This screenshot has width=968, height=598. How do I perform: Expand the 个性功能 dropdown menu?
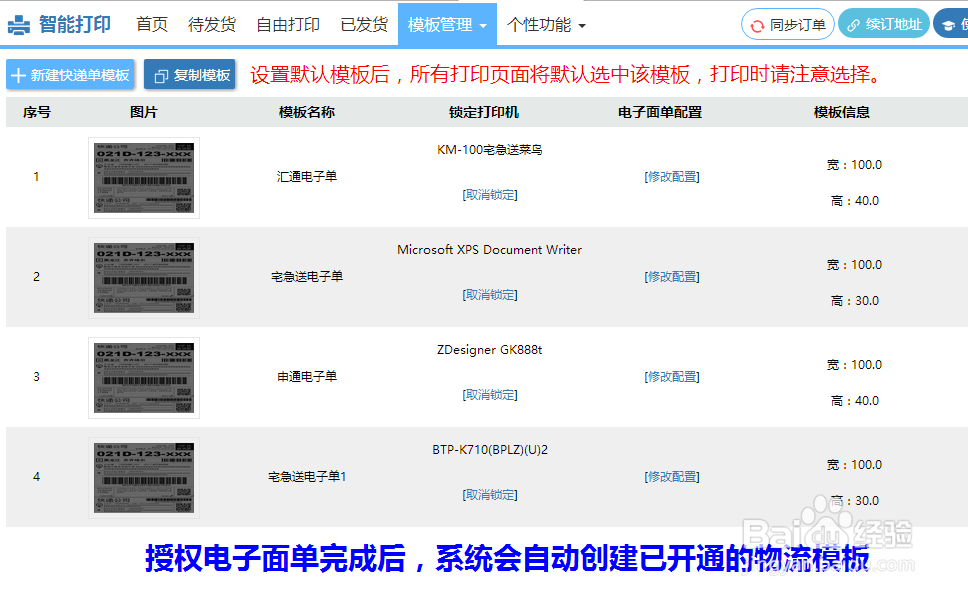coord(546,25)
